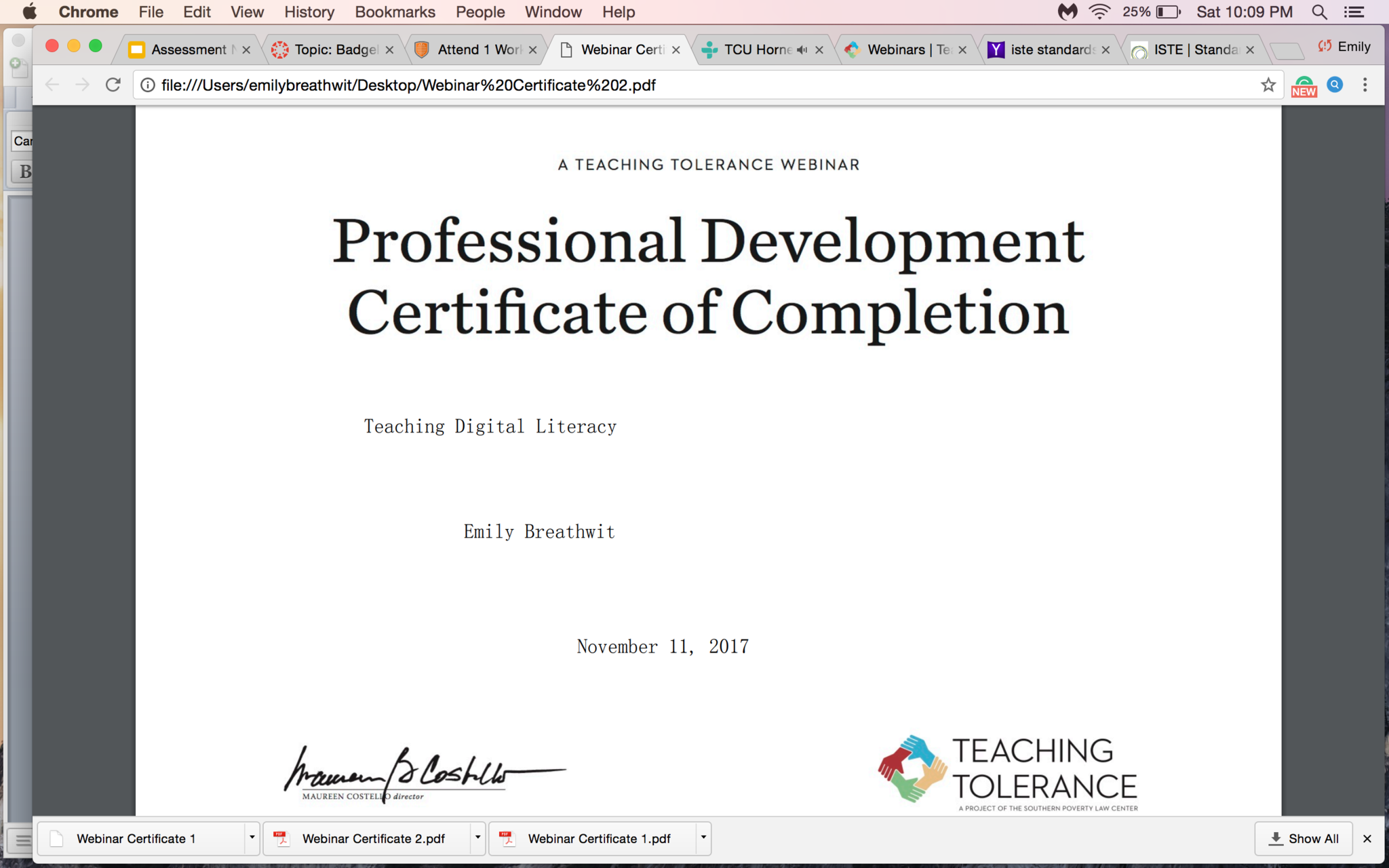The width and height of the screenshot is (1389, 868).
Task: Open Spotlight search in the menu bar
Action: pos(1319,12)
